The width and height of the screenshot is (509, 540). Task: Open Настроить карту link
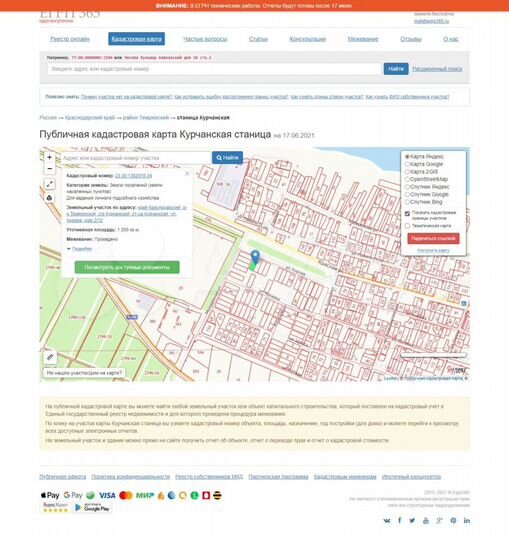pyautogui.click(x=433, y=250)
